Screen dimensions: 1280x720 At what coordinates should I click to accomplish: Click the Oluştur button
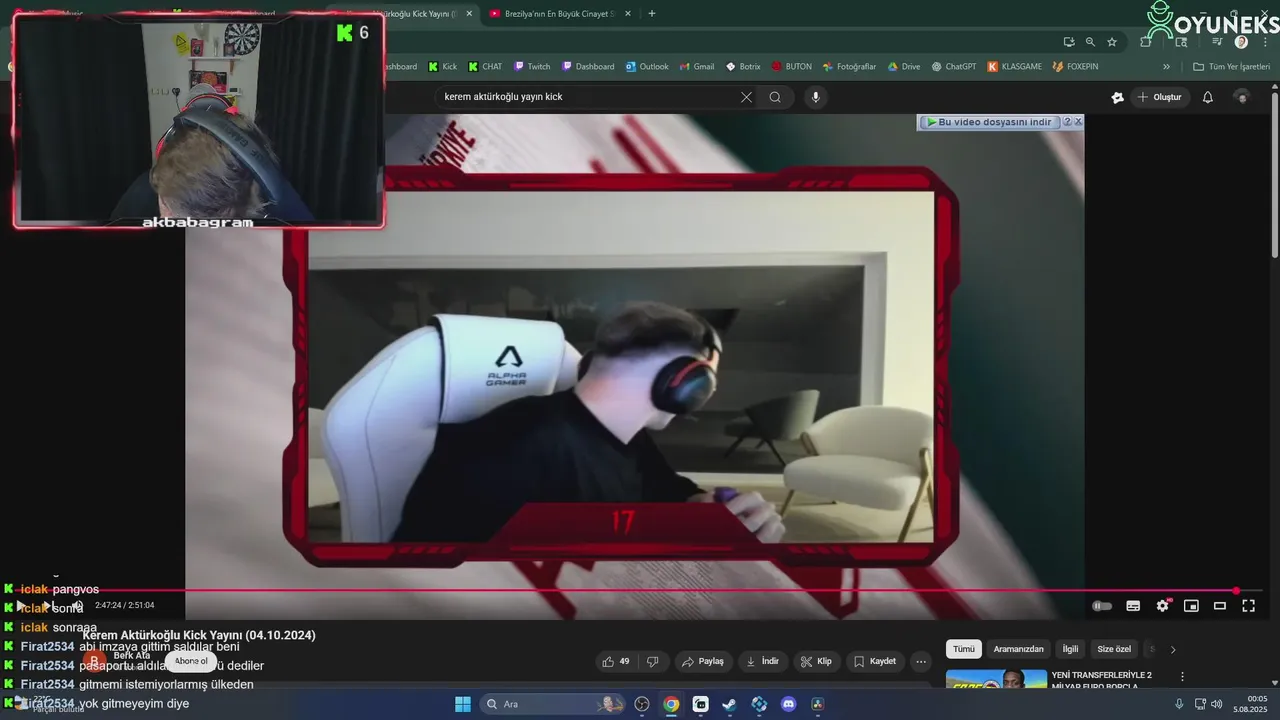pos(1159,97)
